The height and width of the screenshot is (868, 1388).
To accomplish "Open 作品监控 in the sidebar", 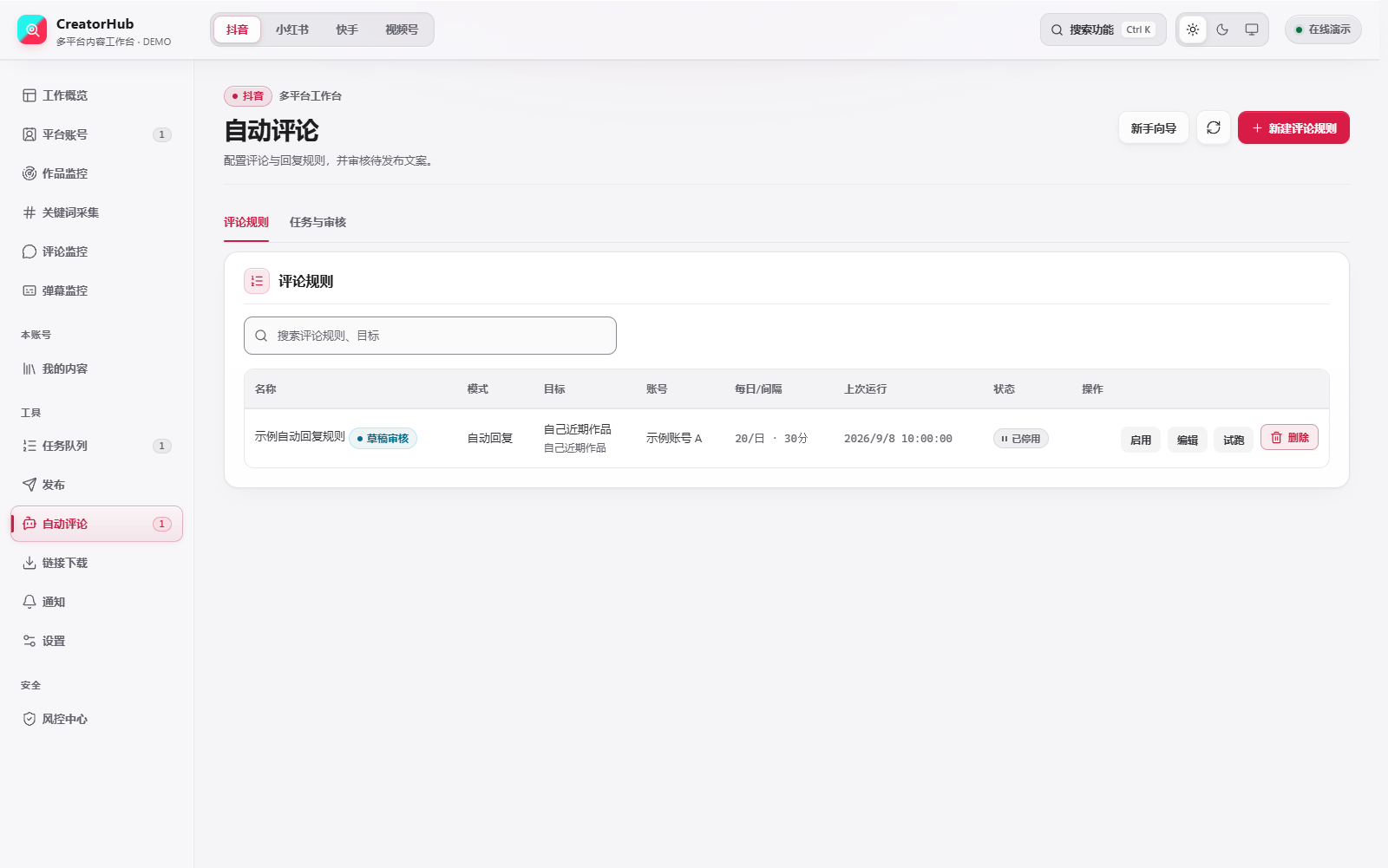I will tap(96, 173).
